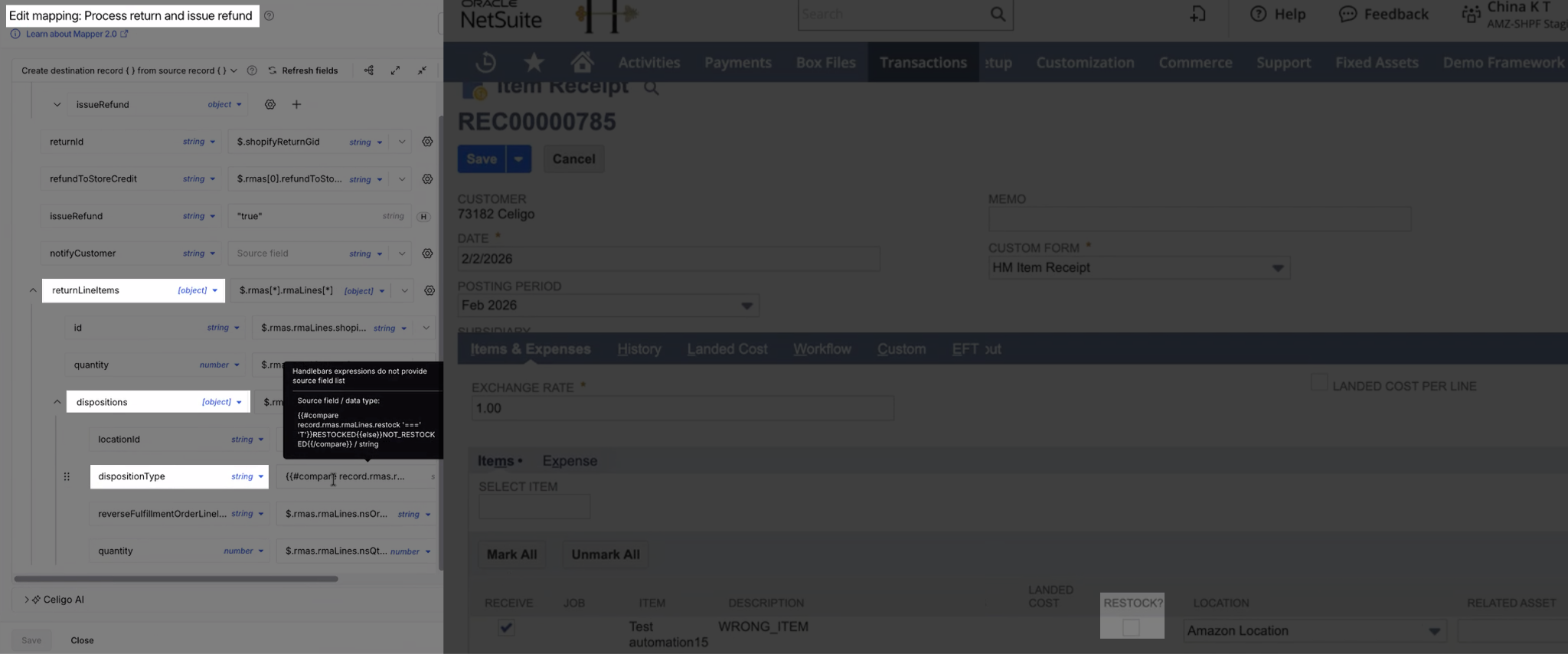Click the Item Receipt search magnifier icon
1568x654 pixels.
pyautogui.click(x=651, y=87)
